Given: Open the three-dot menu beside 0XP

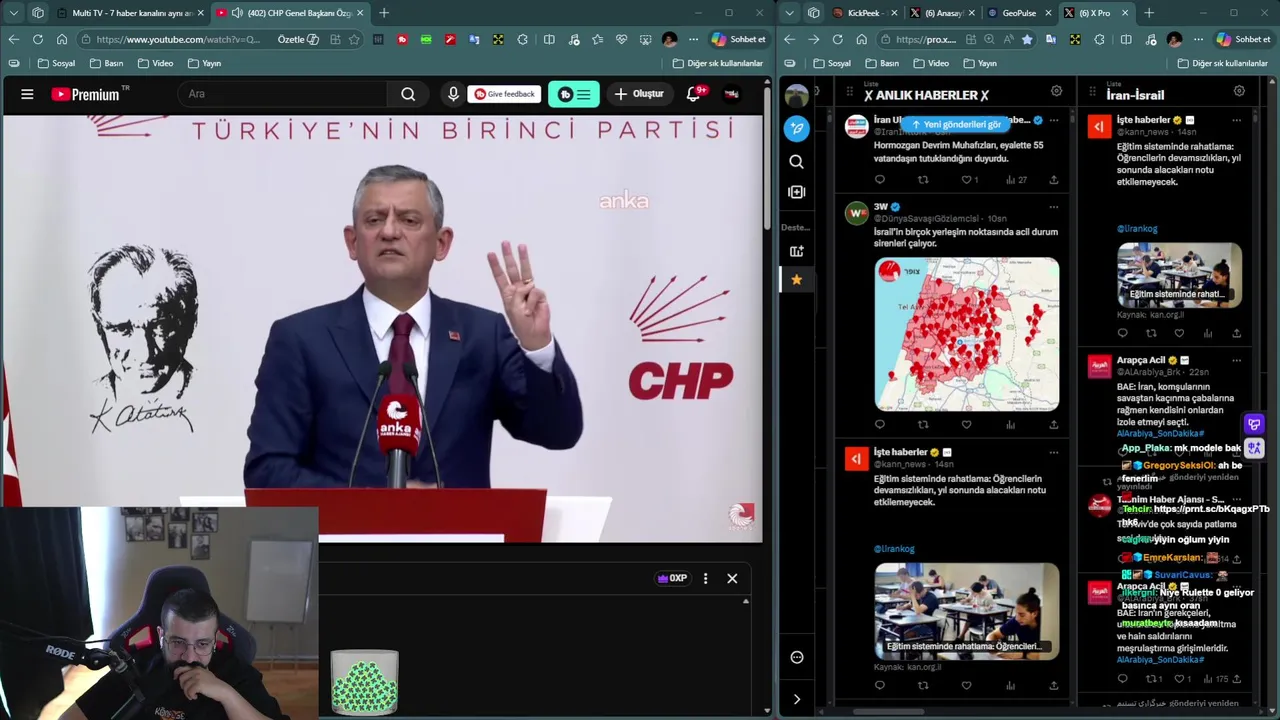Looking at the screenshot, I should (x=705, y=578).
